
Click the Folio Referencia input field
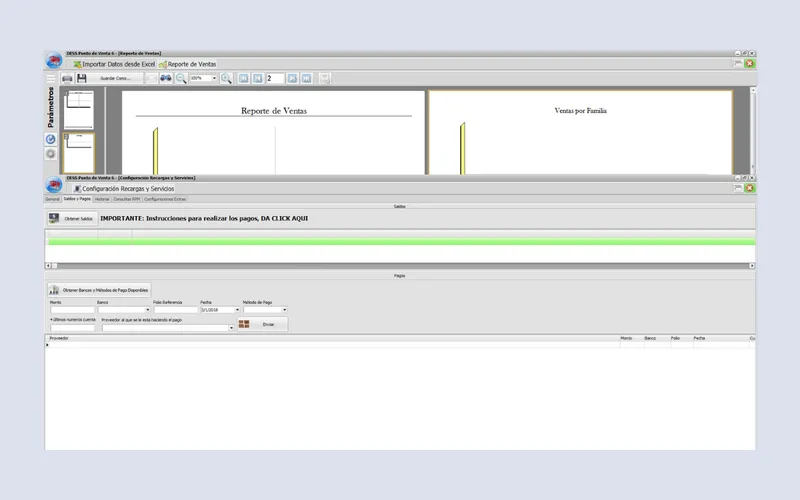tap(176, 310)
